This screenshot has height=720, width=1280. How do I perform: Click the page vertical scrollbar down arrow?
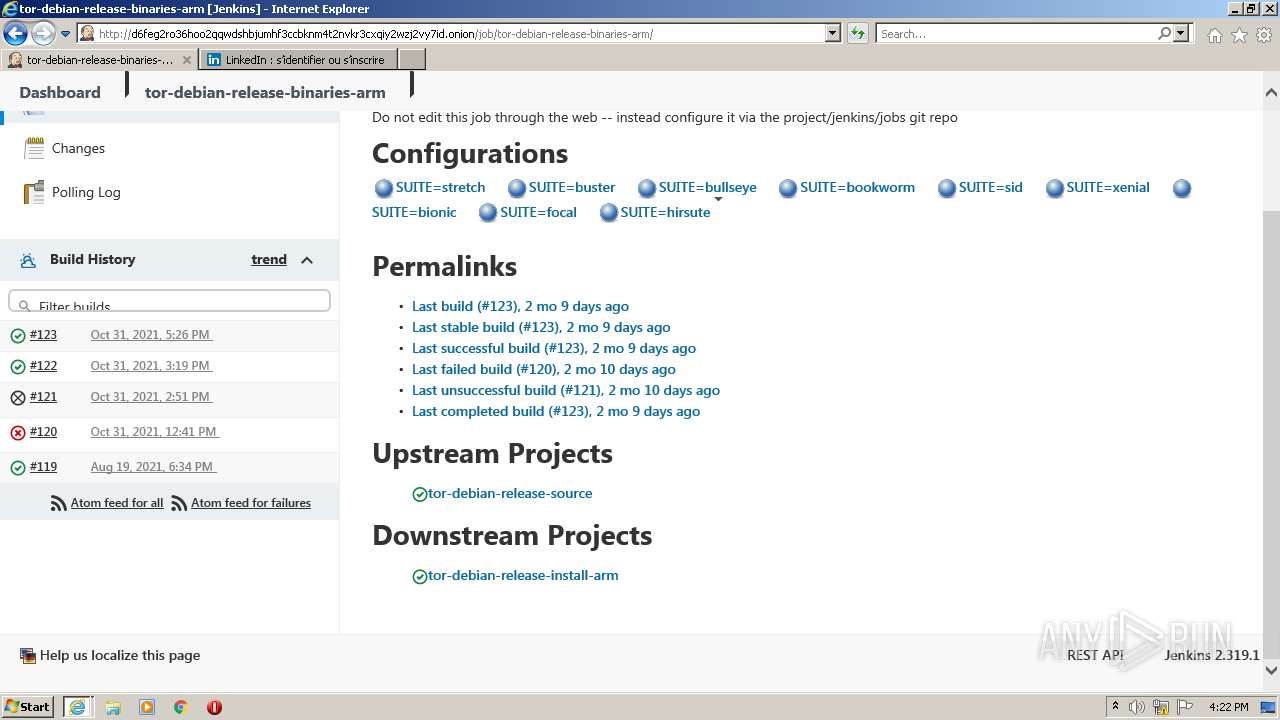[x=1271, y=671]
